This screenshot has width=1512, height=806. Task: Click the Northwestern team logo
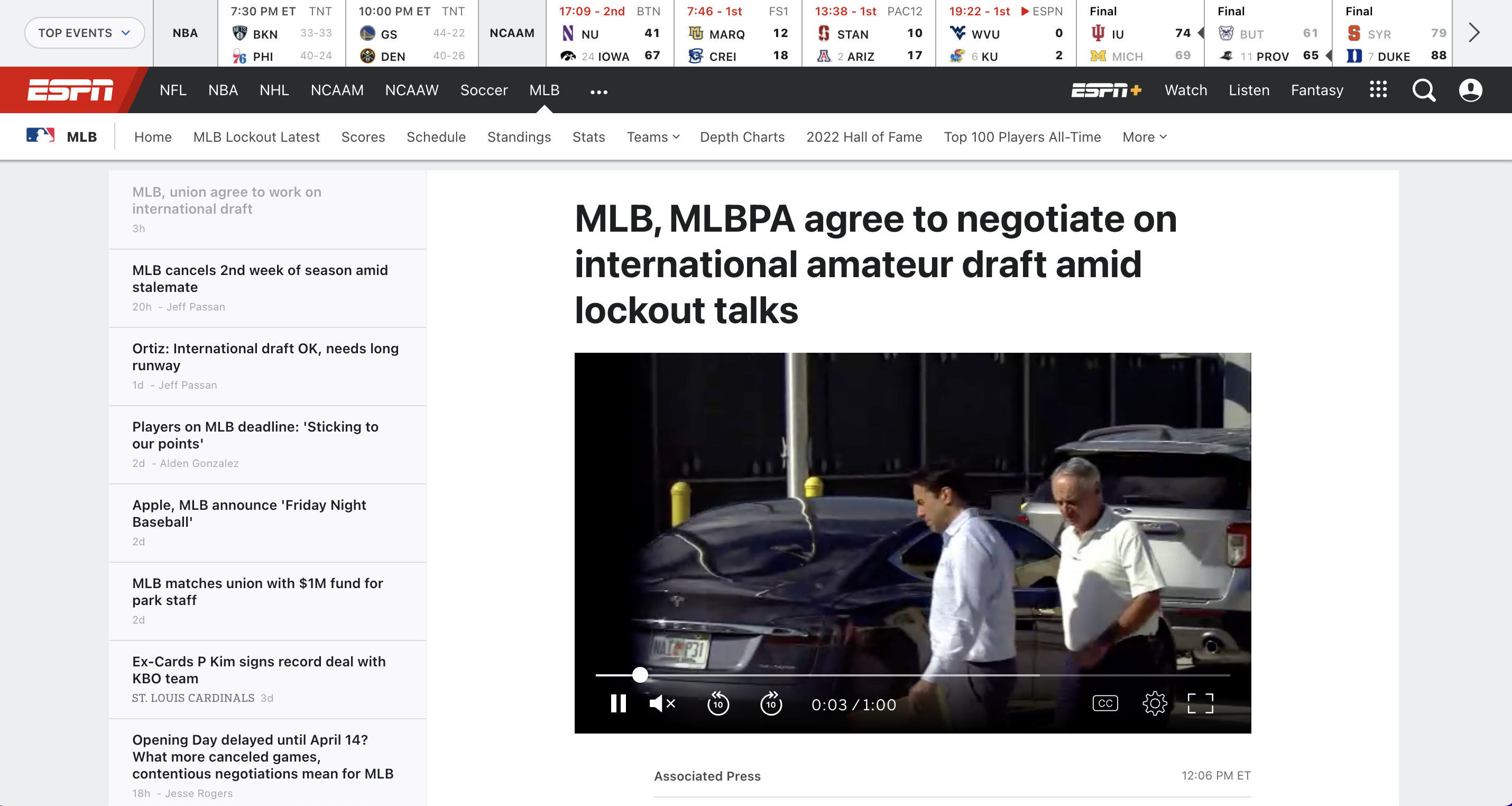tap(568, 33)
